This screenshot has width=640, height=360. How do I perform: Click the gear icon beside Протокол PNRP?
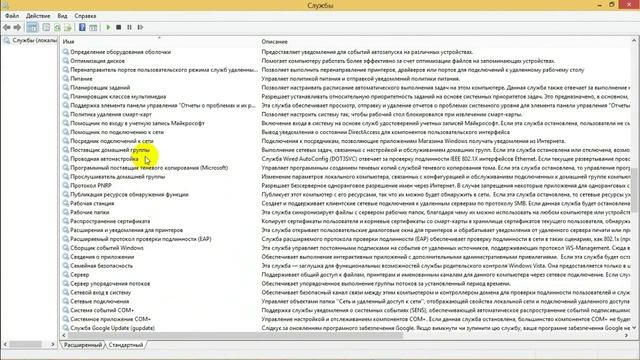(66, 185)
